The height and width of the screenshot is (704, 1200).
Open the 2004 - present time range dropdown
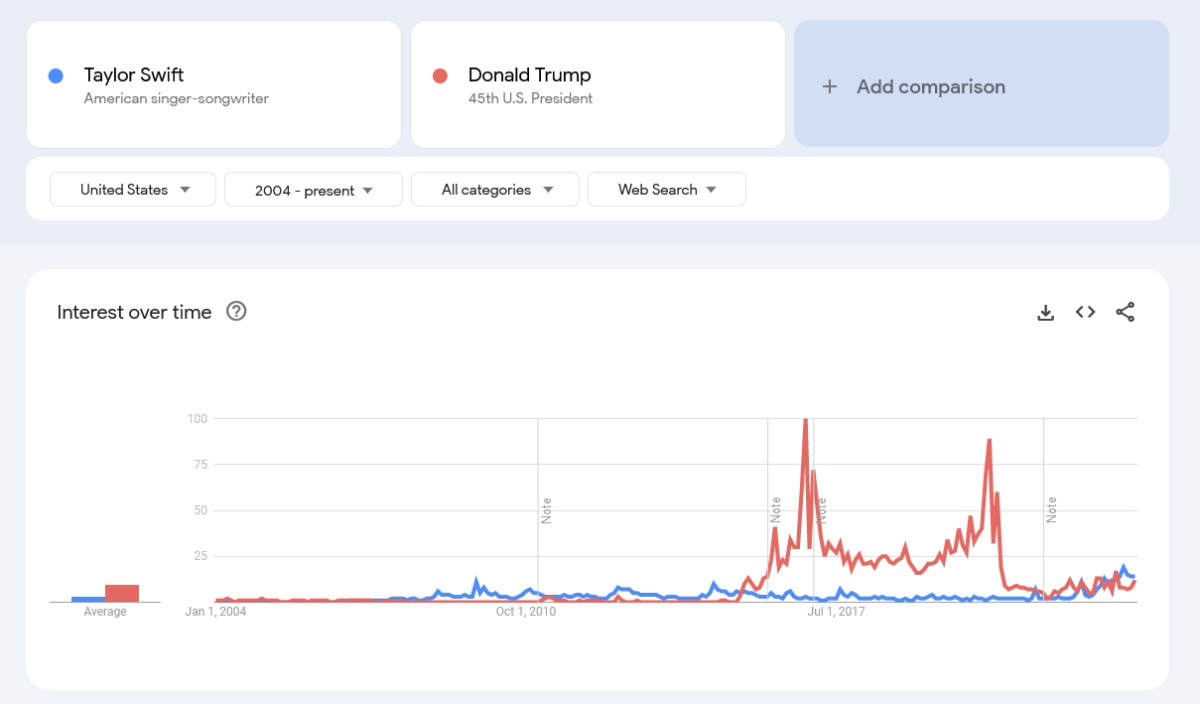[313, 189]
